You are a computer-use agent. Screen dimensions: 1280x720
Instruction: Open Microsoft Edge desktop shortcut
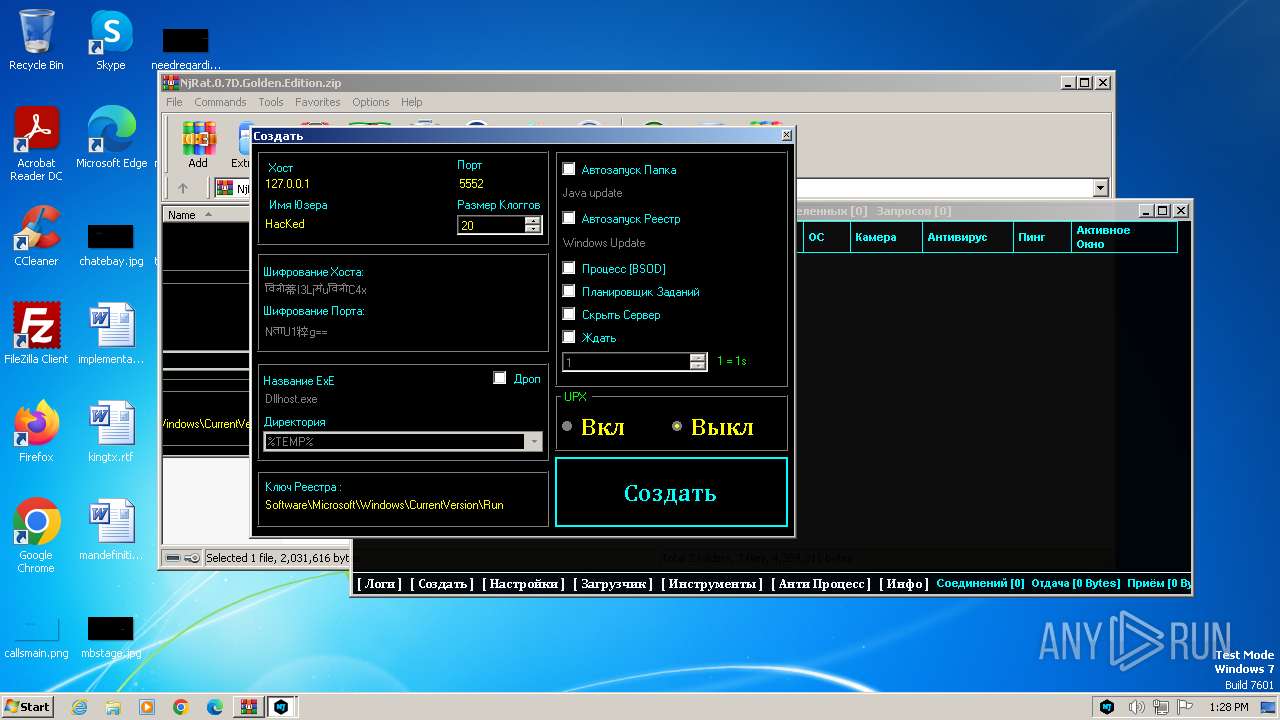coord(111,138)
